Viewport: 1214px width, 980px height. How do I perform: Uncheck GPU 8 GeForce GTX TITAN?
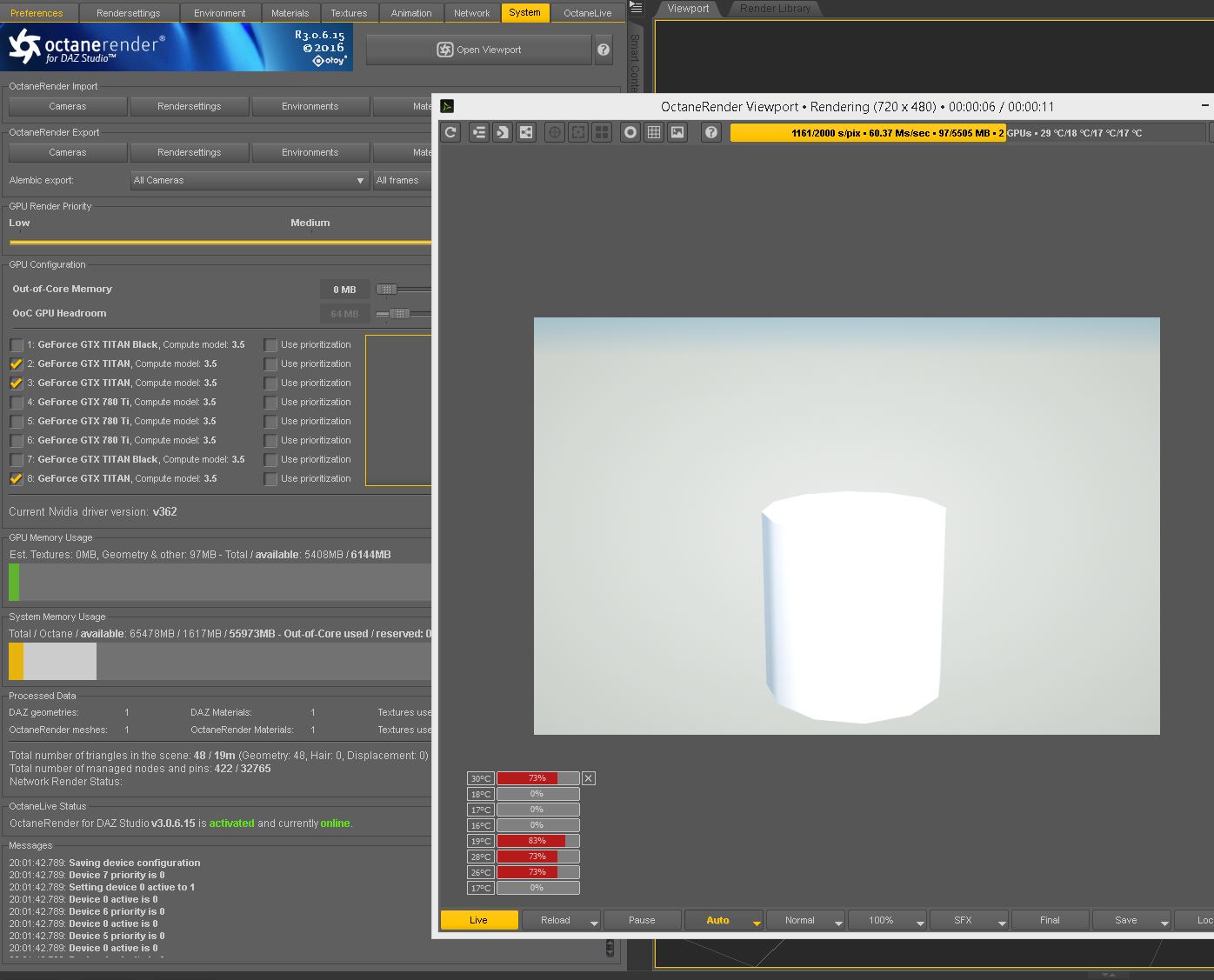pyautogui.click(x=17, y=479)
